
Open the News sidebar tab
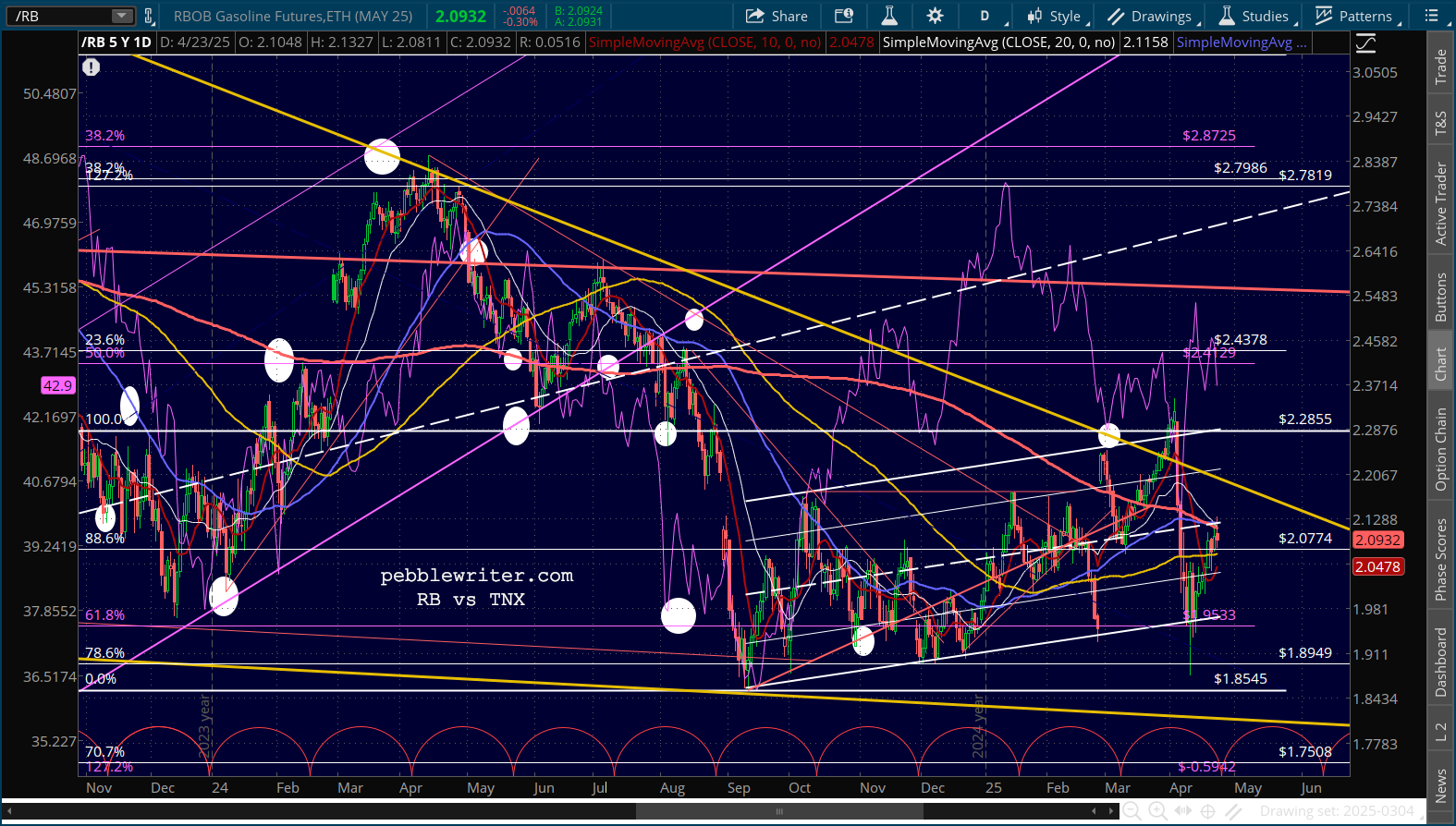(1440, 785)
